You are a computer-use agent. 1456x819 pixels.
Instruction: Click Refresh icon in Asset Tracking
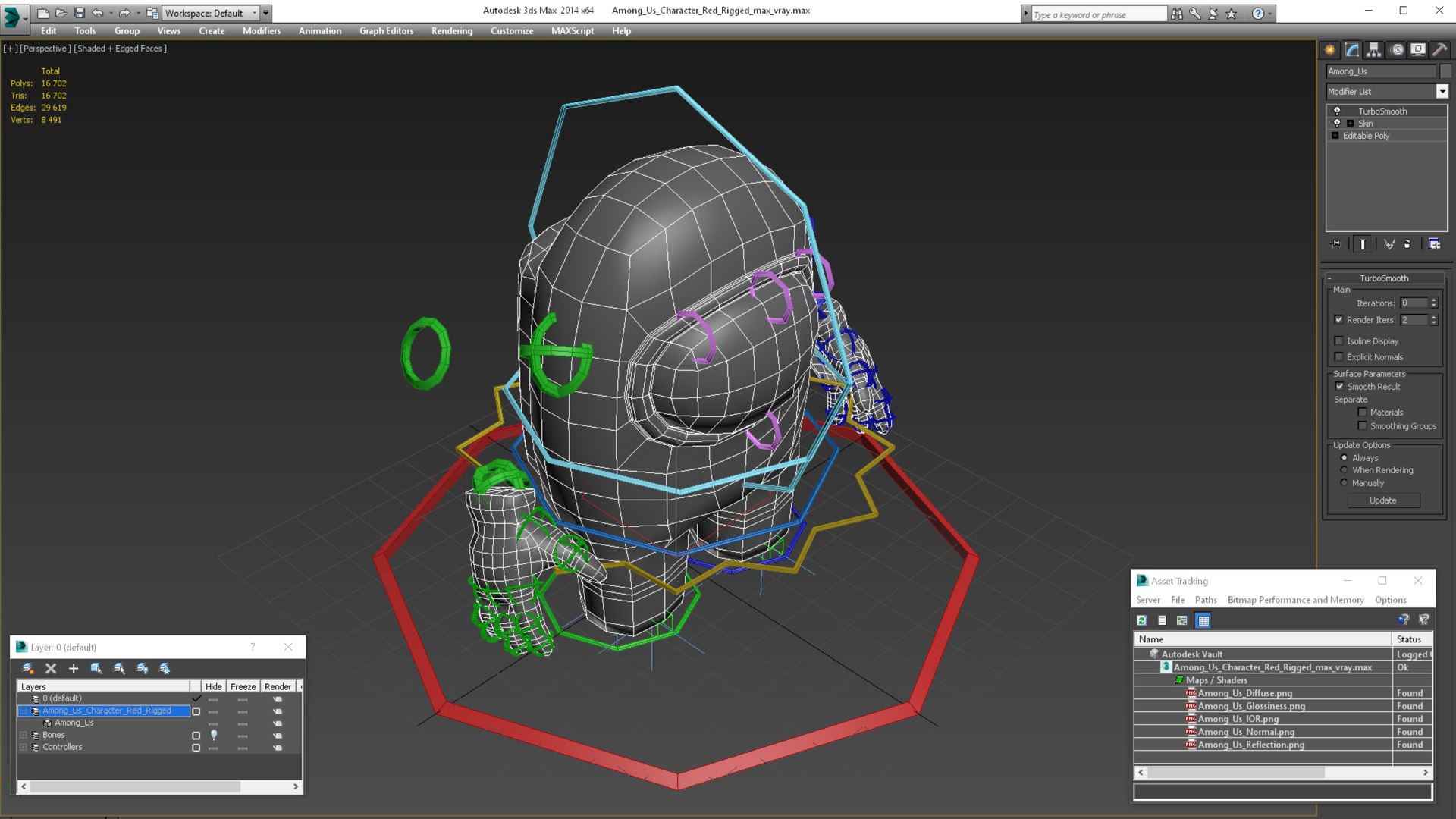click(1141, 620)
